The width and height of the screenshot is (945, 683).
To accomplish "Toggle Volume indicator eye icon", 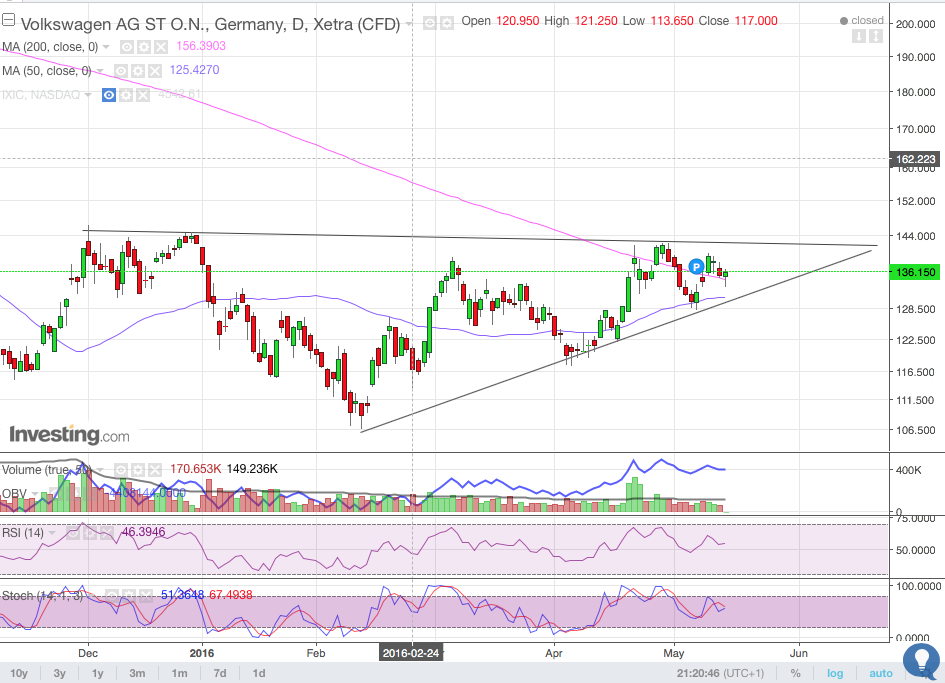I will pos(121,470).
